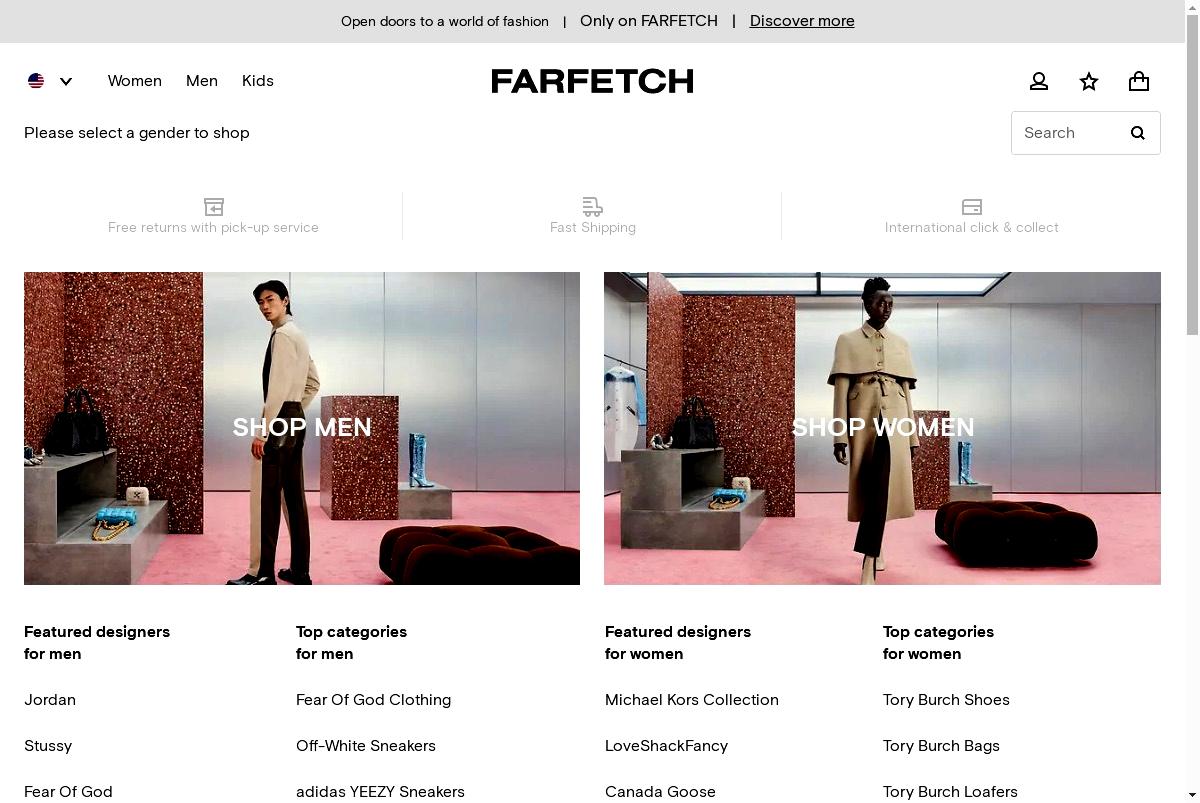Click the free returns box icon
The height and width of the screenshot is (803, 1200).
[x=214, y=207]
